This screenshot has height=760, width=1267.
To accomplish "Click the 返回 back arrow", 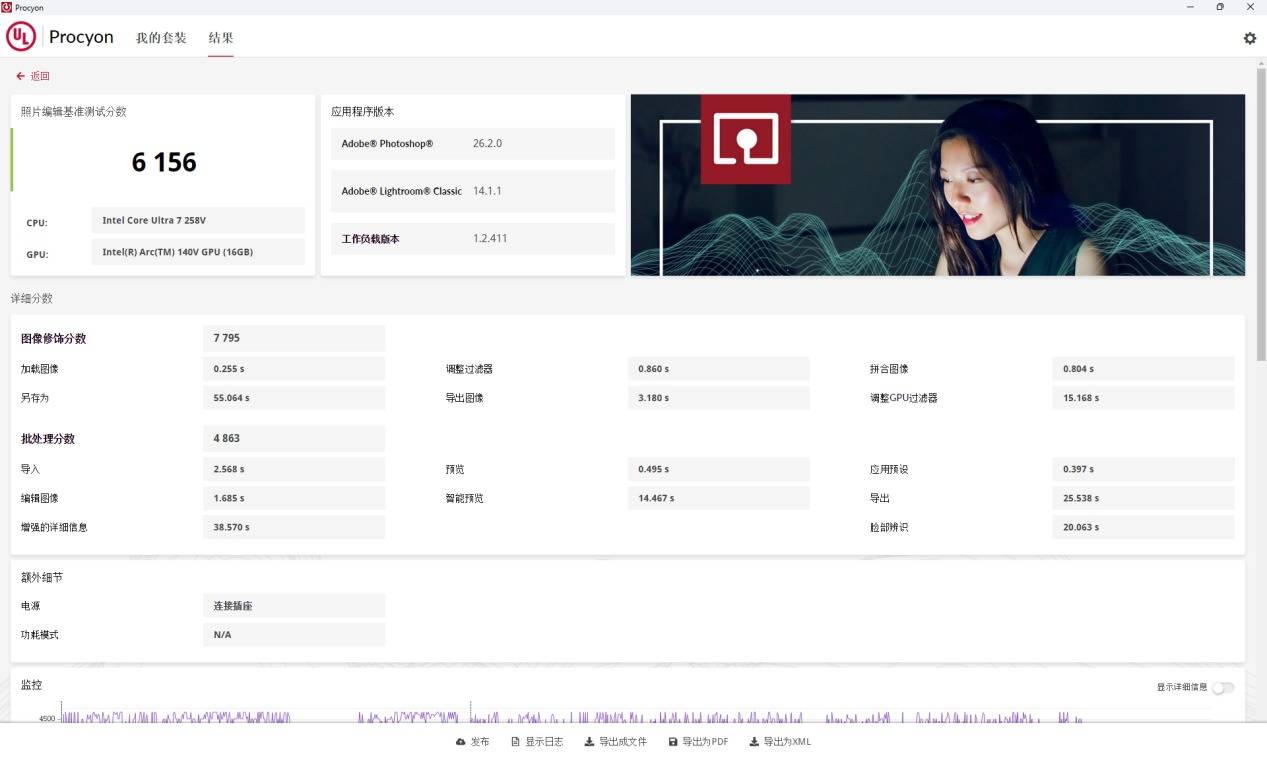I will [33, 76].
